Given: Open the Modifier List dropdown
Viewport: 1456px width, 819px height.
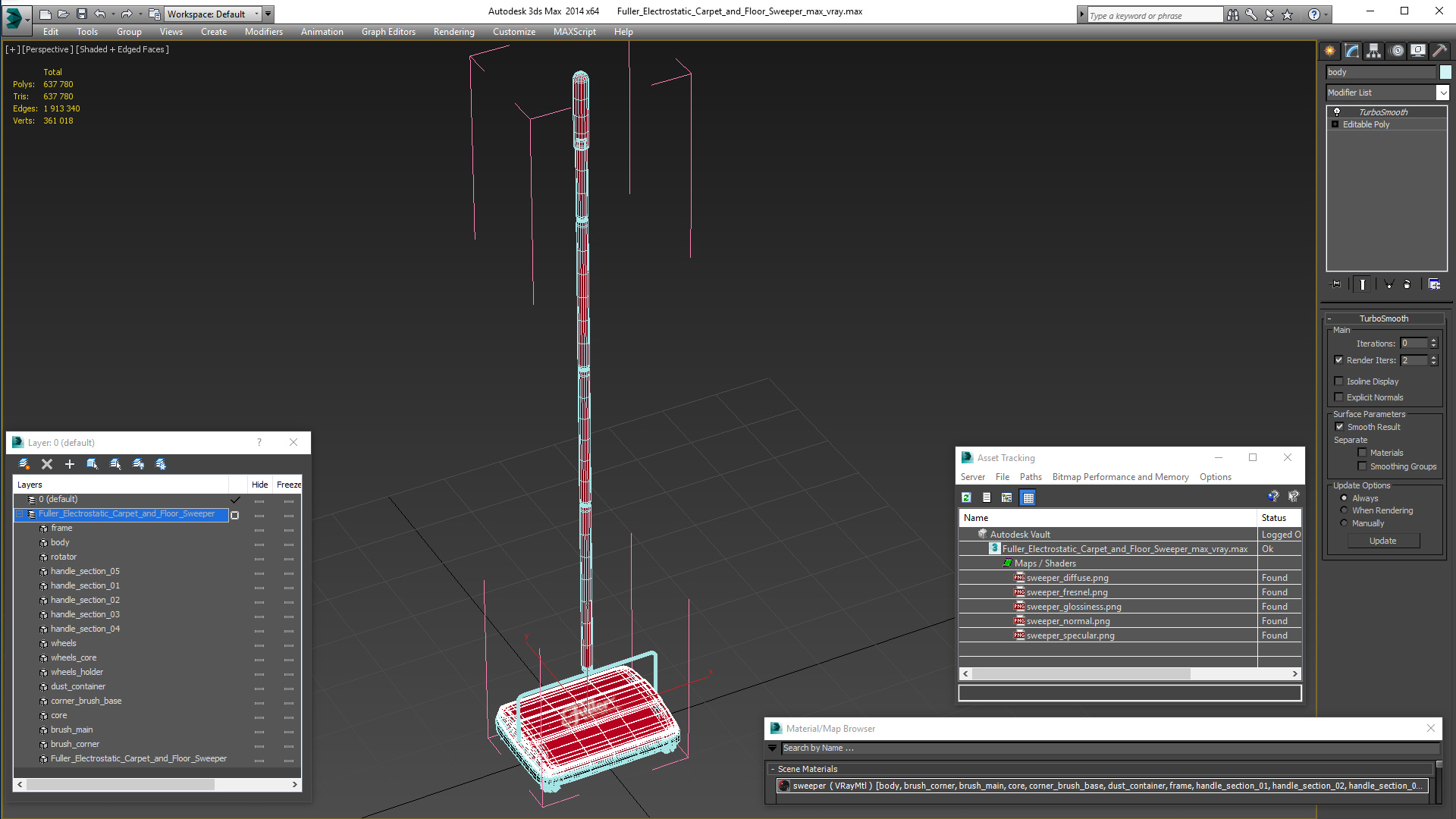Looking at the screenshot, I should click(x=1442, y=93).
